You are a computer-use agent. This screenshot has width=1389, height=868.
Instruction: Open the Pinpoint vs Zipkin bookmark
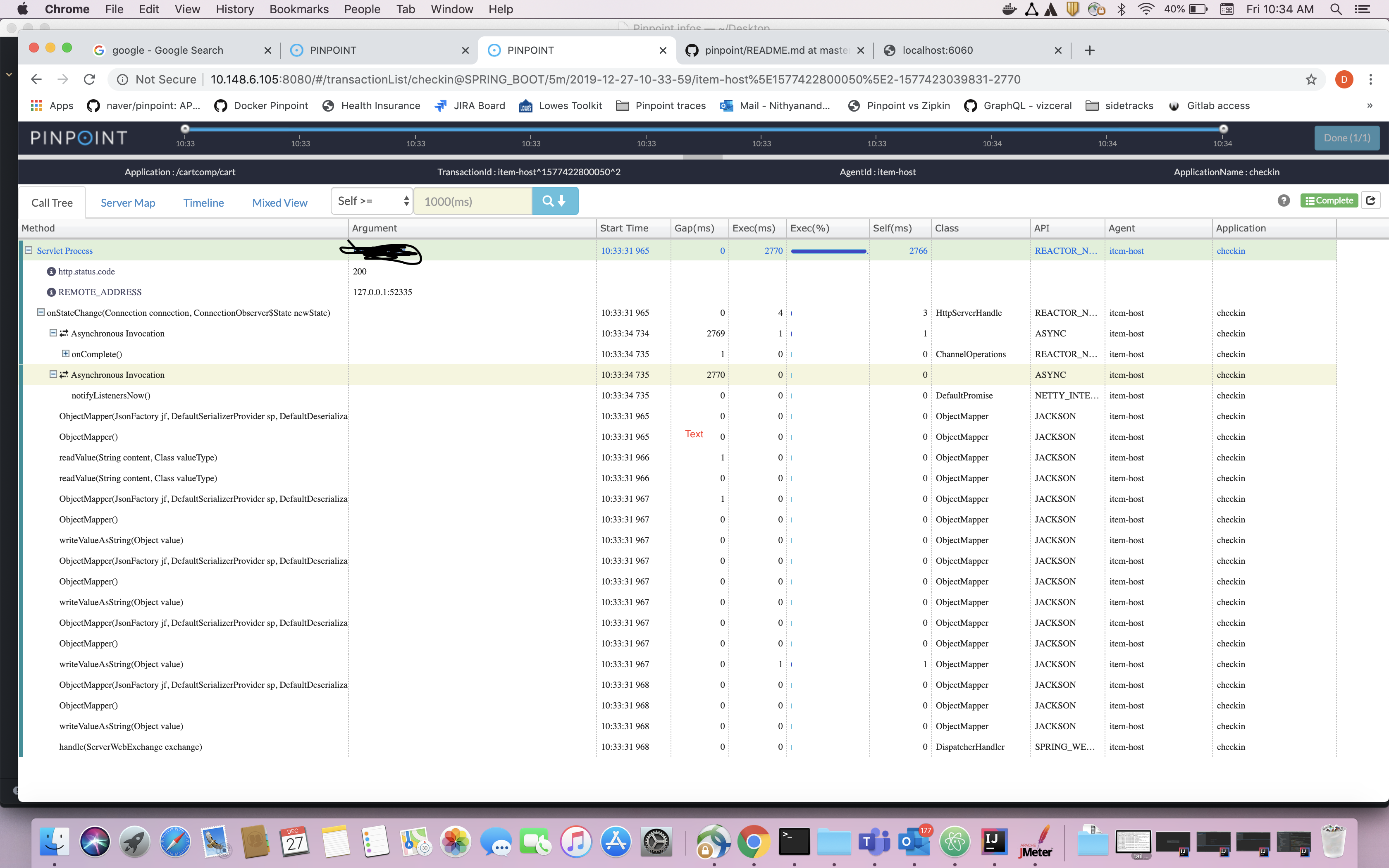click(900, 106)
